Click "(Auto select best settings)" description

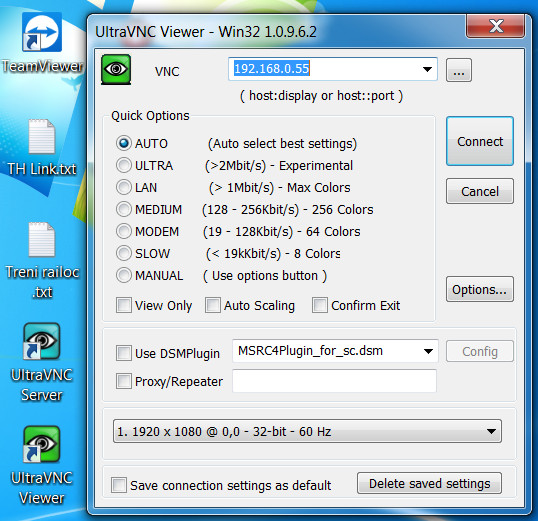pyautogui.click(x=282, y=143)
